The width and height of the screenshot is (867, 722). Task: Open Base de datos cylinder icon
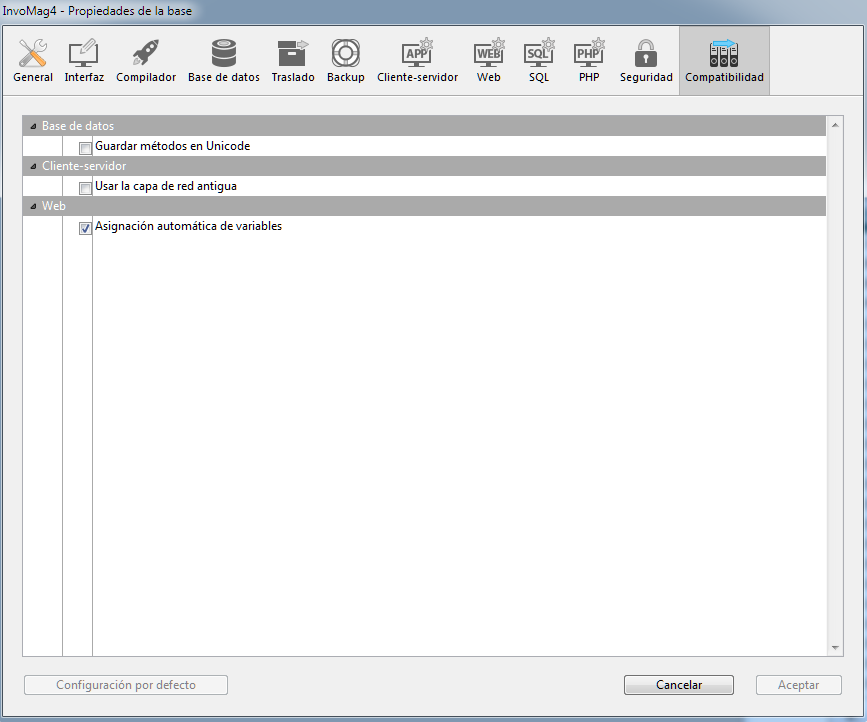point(223,53)
